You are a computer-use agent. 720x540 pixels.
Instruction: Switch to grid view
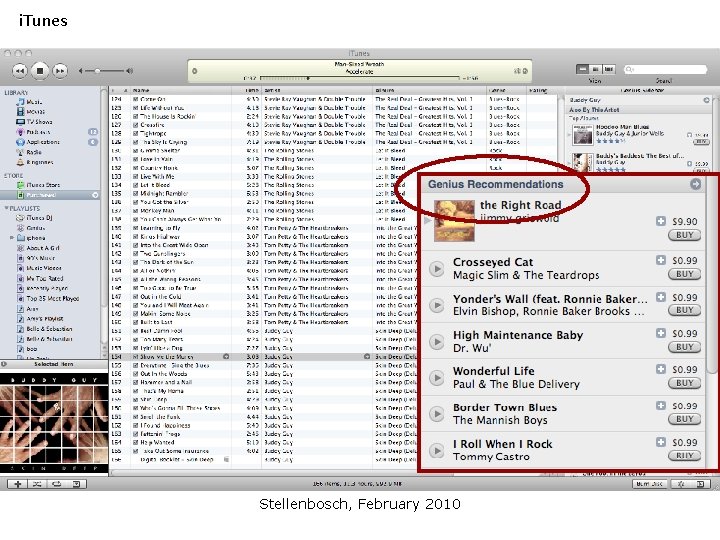point(596,69)
